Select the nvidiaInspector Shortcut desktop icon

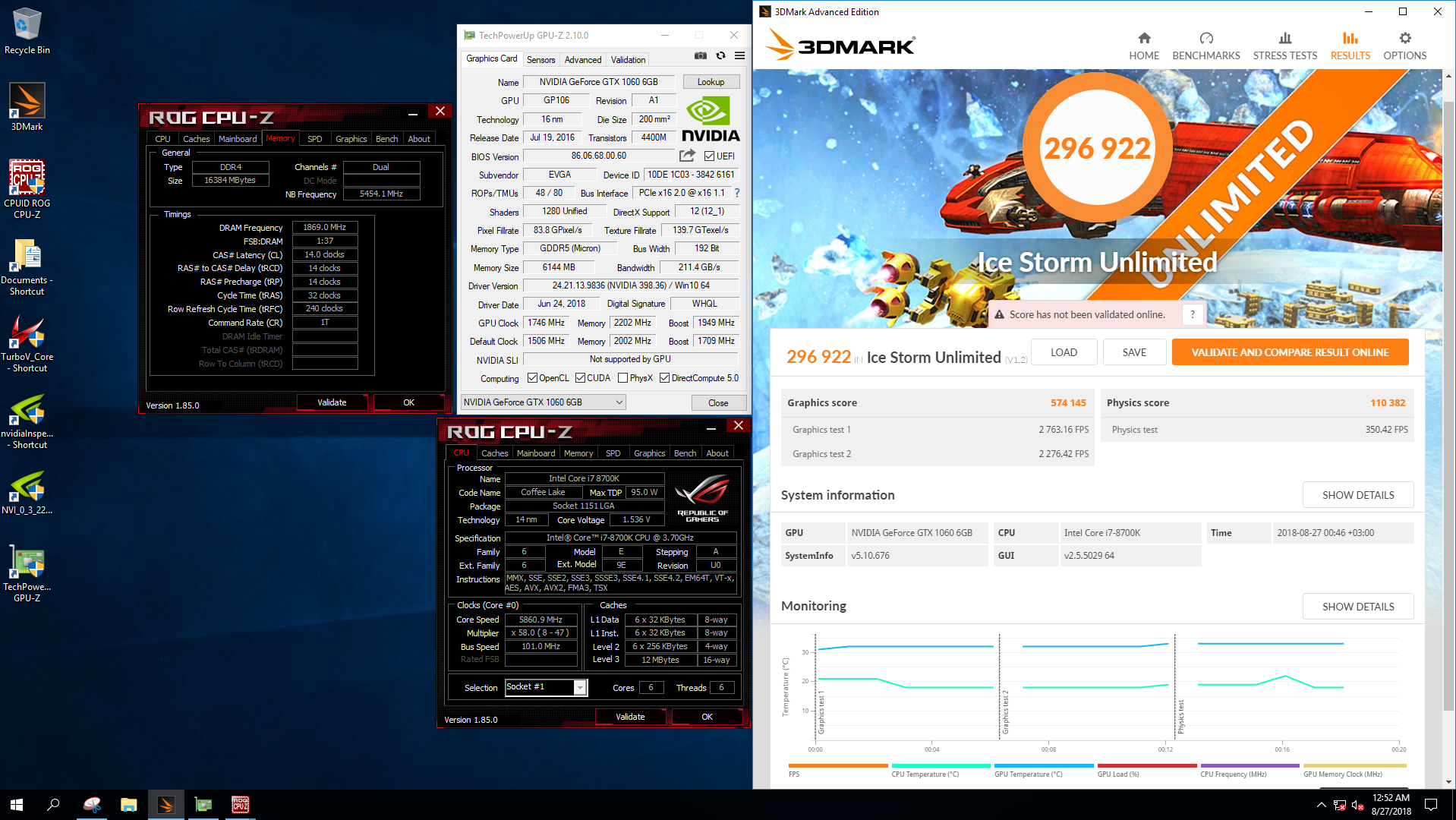tap(27, 421)
